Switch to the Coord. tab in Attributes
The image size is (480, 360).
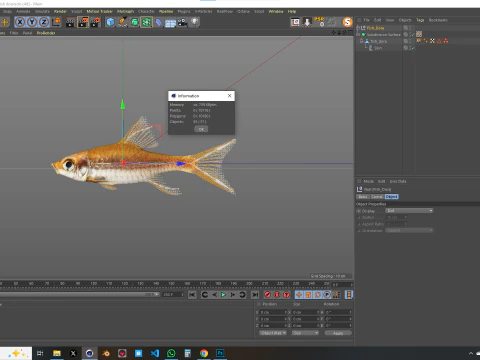377,197
